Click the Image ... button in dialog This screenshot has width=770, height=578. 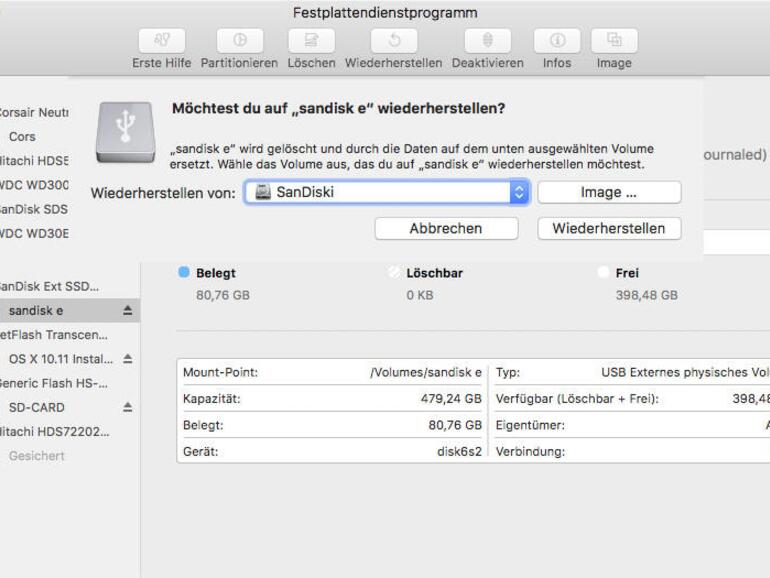click(609, 192)
